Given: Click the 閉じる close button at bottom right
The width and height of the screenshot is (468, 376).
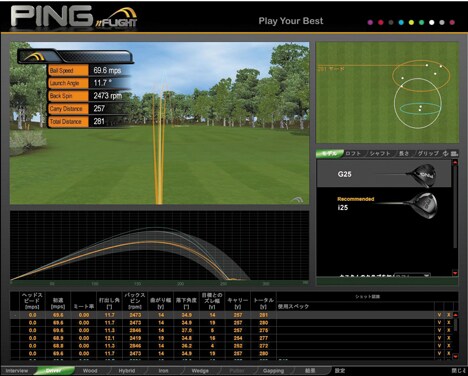Looking at the screenshot, I should click(x=459, y=371).
